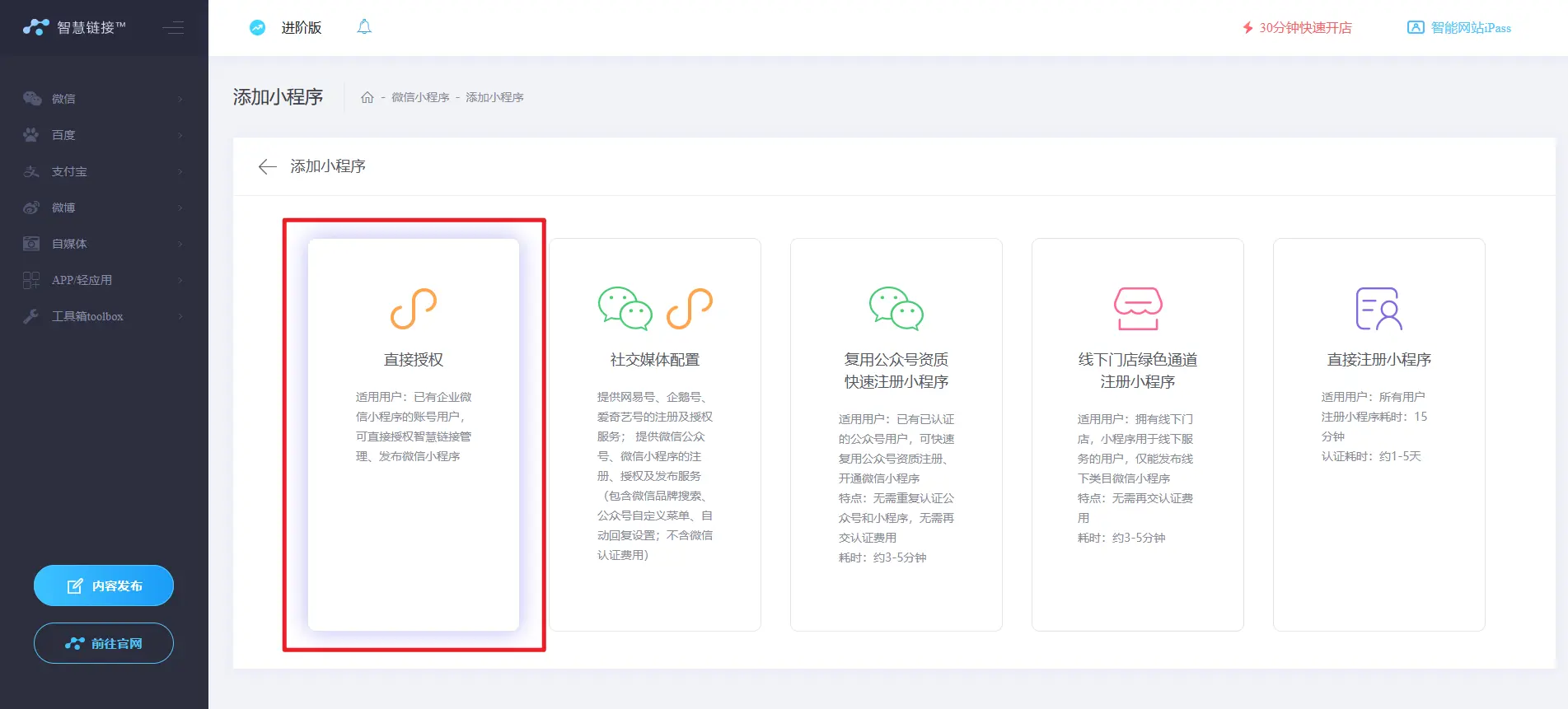Click the home icon in breadcrumb
Image resolution: width=1568 pixels, height=709 pixels.
coord(367,97)
